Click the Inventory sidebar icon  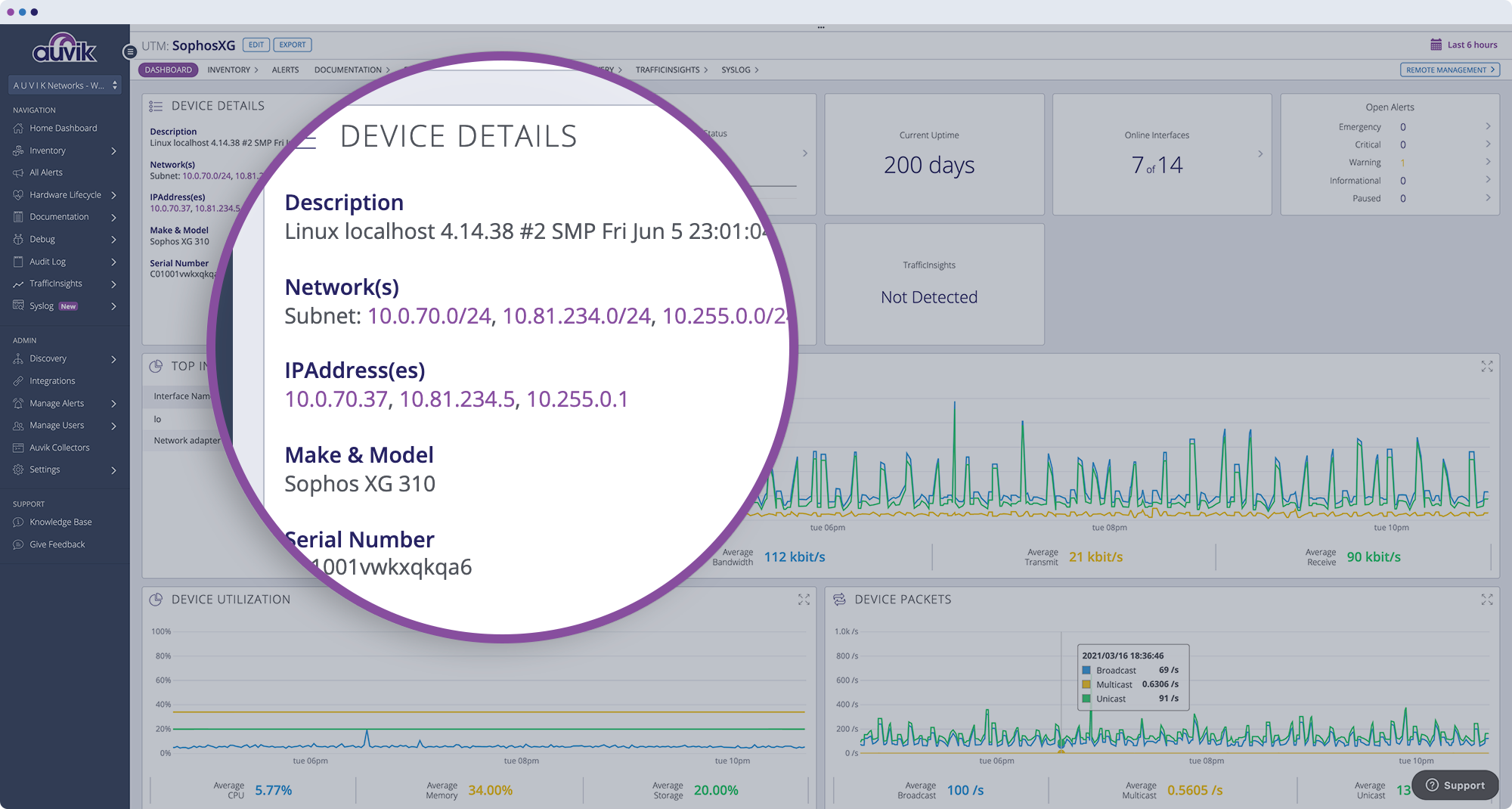point(19,150)
